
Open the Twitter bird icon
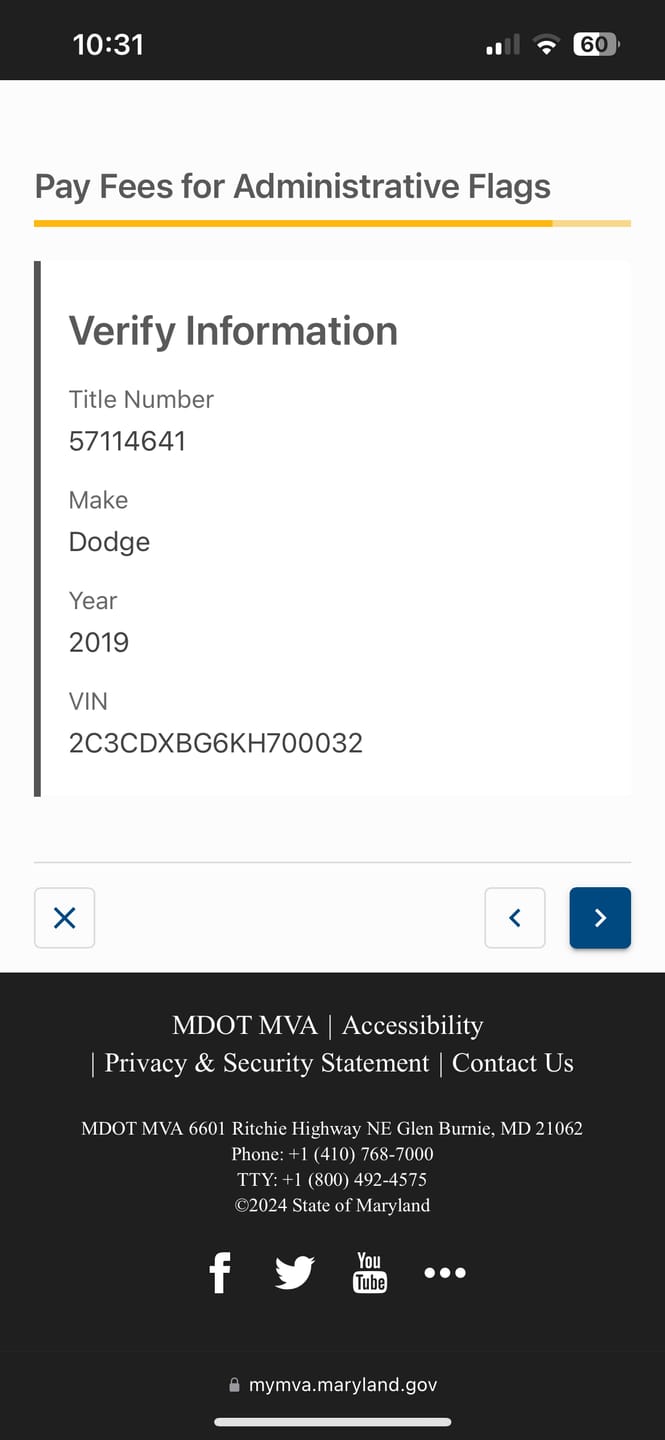(295, 1273)
